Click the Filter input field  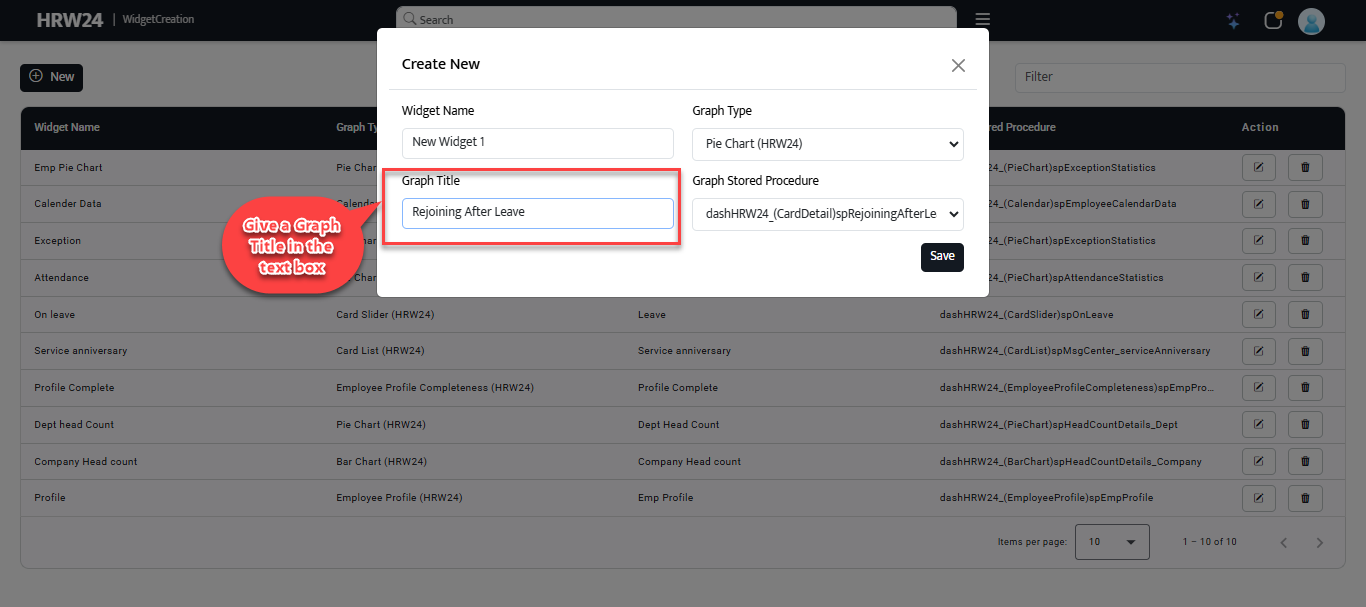point(1180,77)
